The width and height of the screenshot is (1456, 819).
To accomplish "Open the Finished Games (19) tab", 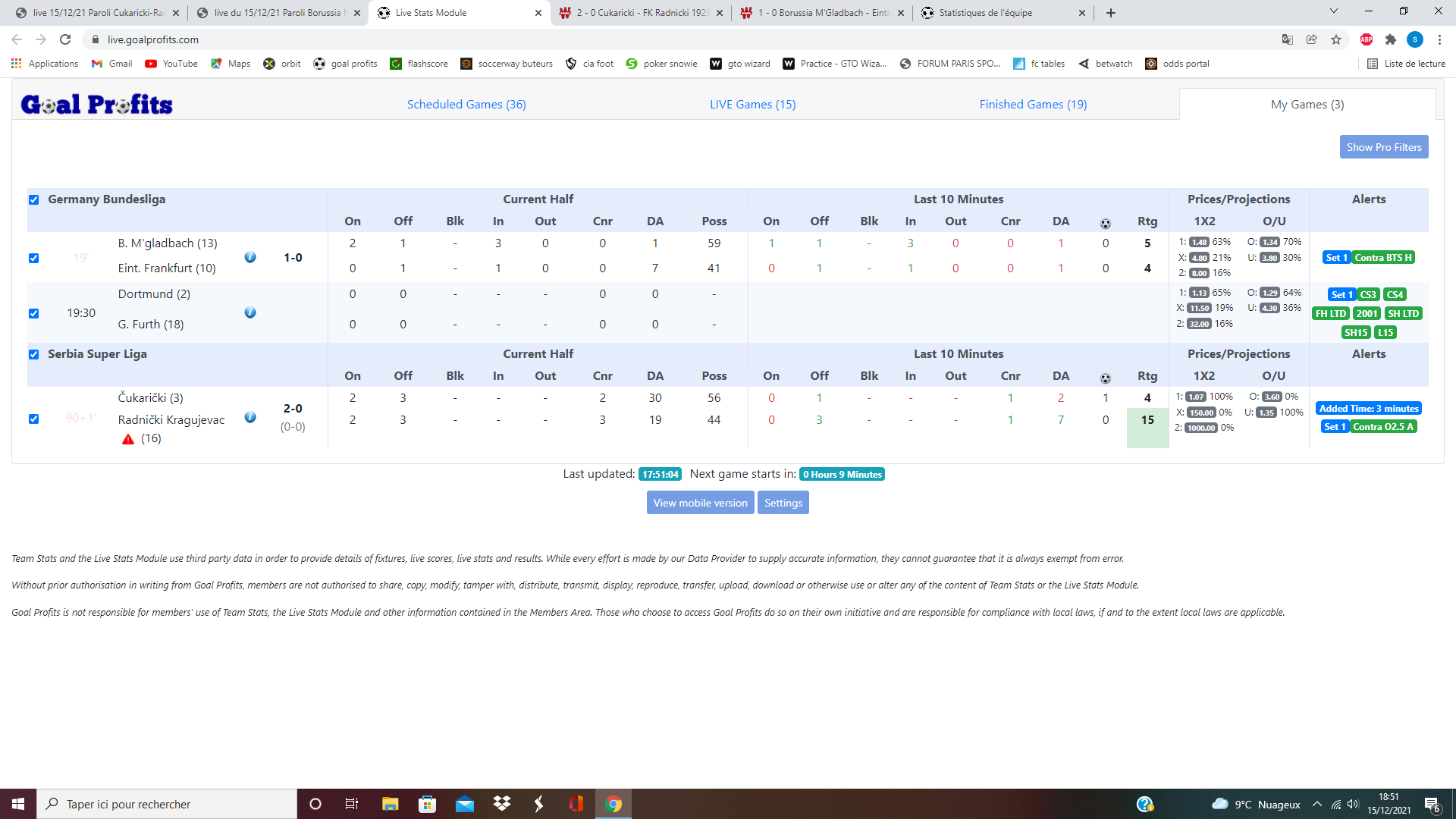I will pyautogui.click(x=1033, y=105).
